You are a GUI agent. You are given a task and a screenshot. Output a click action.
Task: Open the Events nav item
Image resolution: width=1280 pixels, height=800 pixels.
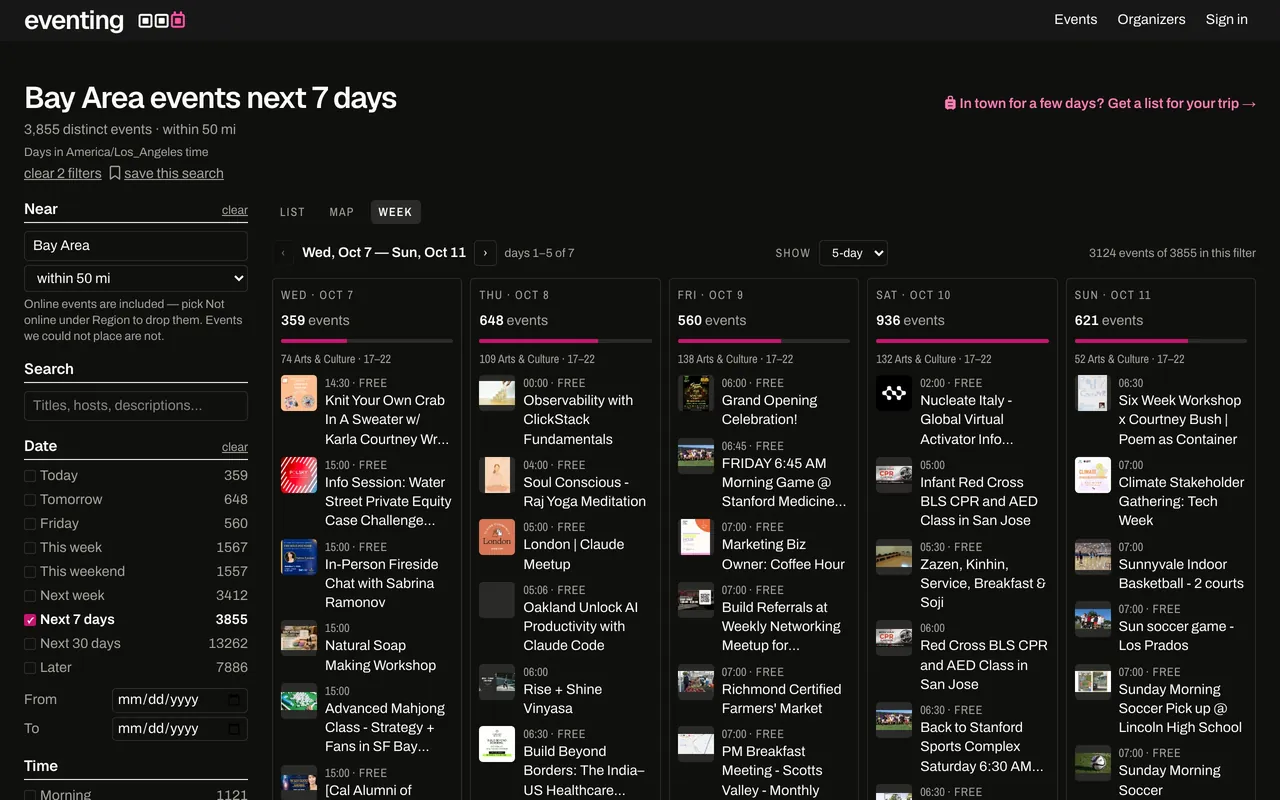click(1076, 19)
